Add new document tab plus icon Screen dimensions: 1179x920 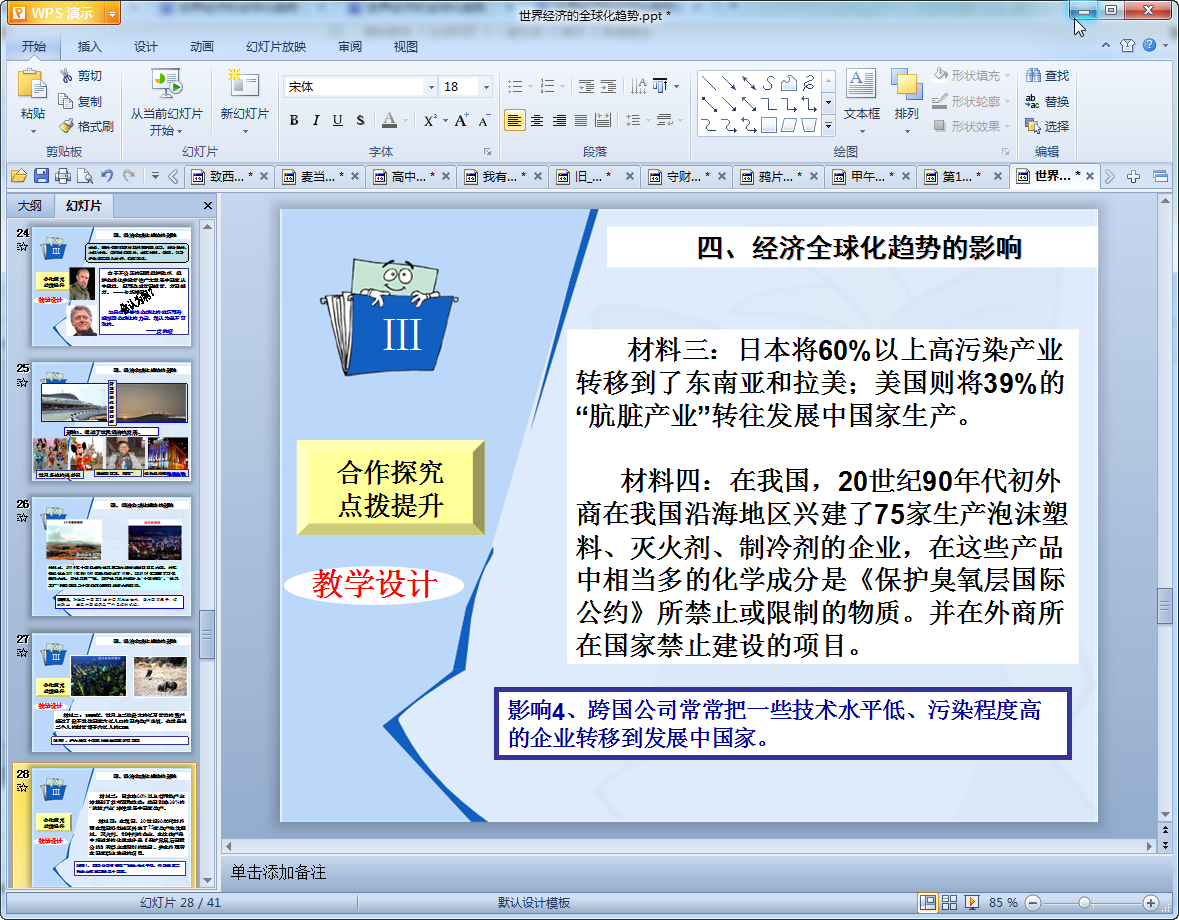click(x=1134, y=177)
